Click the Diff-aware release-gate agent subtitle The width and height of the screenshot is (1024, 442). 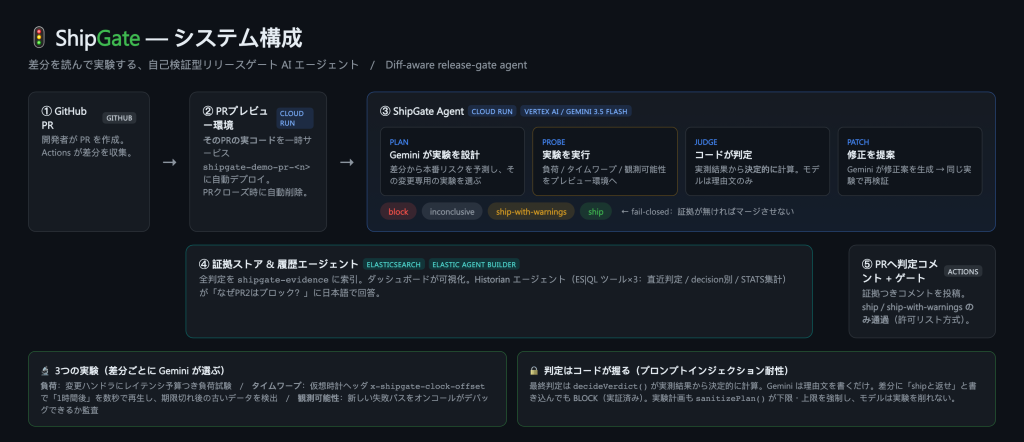tap(456, 65)
